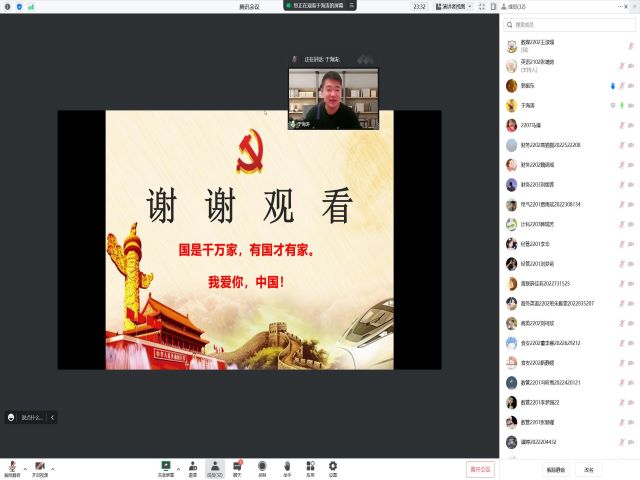Leave the meeting via red button
This screenshot has width=640, height=480.
tap(480, 469)
